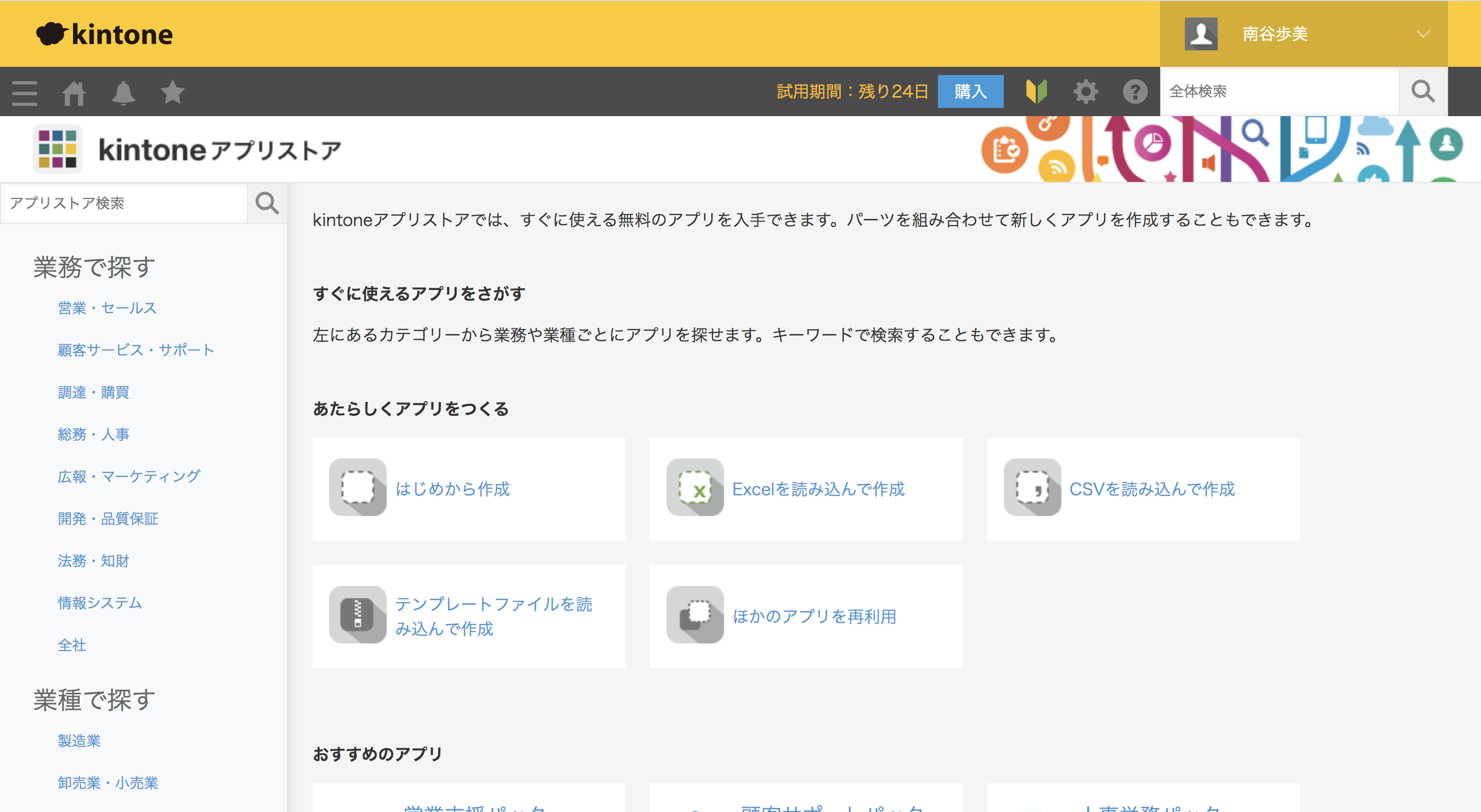The width and height of the screenshot is (1481, 812).
Task: Select 法務・知財 category
Action: [94, 561]
